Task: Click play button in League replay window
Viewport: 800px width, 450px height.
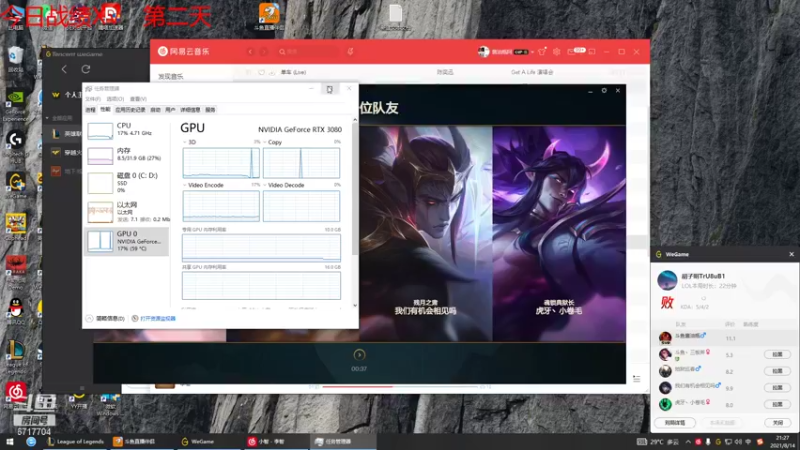Action: (x=359, y=355)
